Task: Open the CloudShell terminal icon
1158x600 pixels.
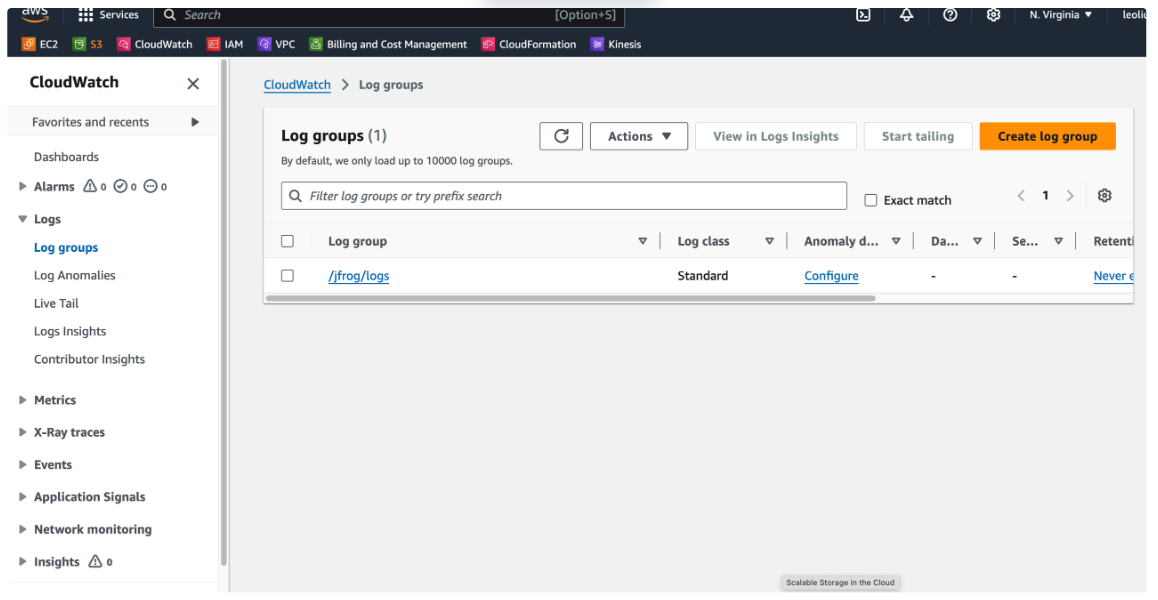Action: coord(862,14)
